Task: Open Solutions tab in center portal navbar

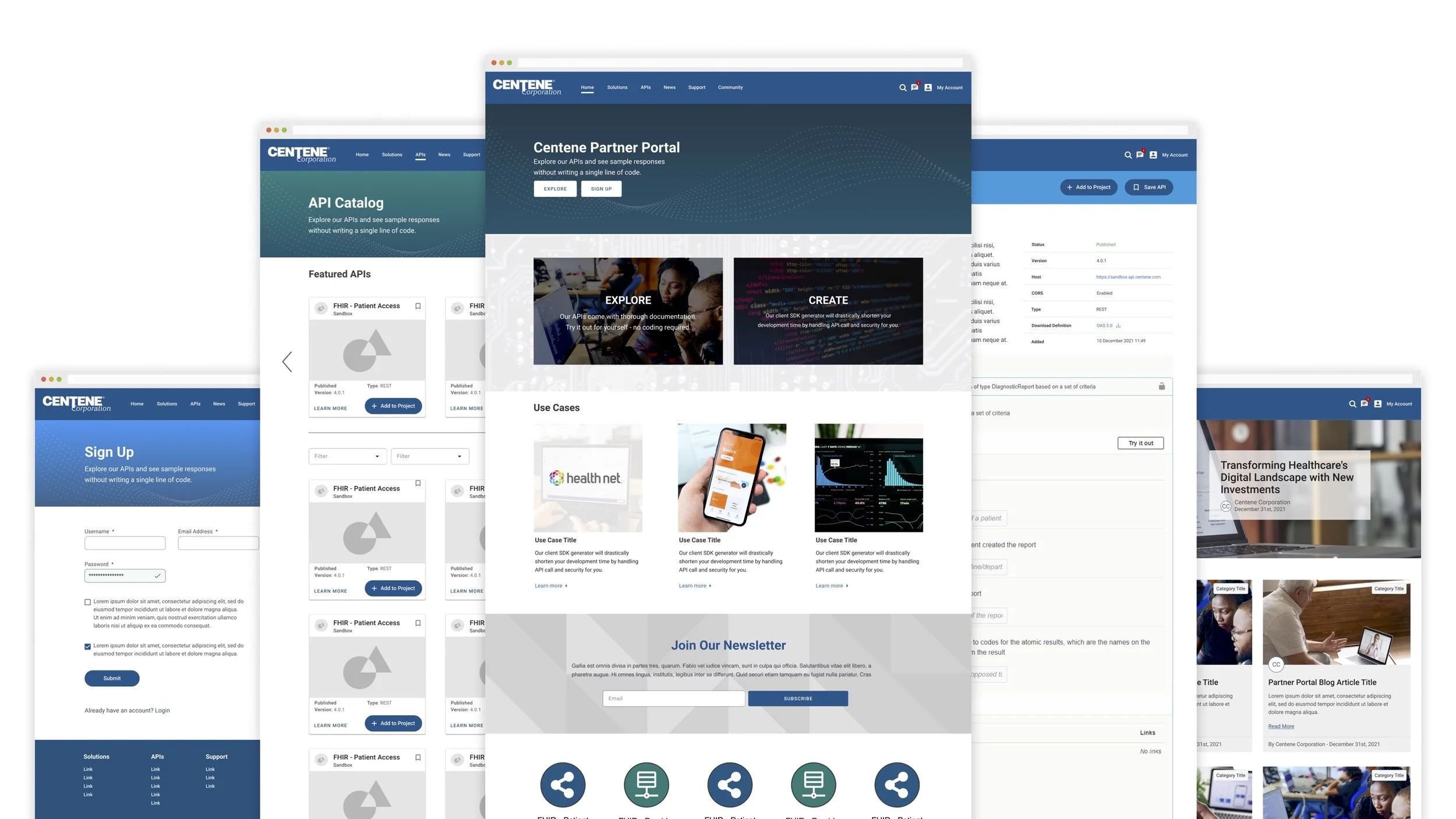Action: click(x=617, y=87)
